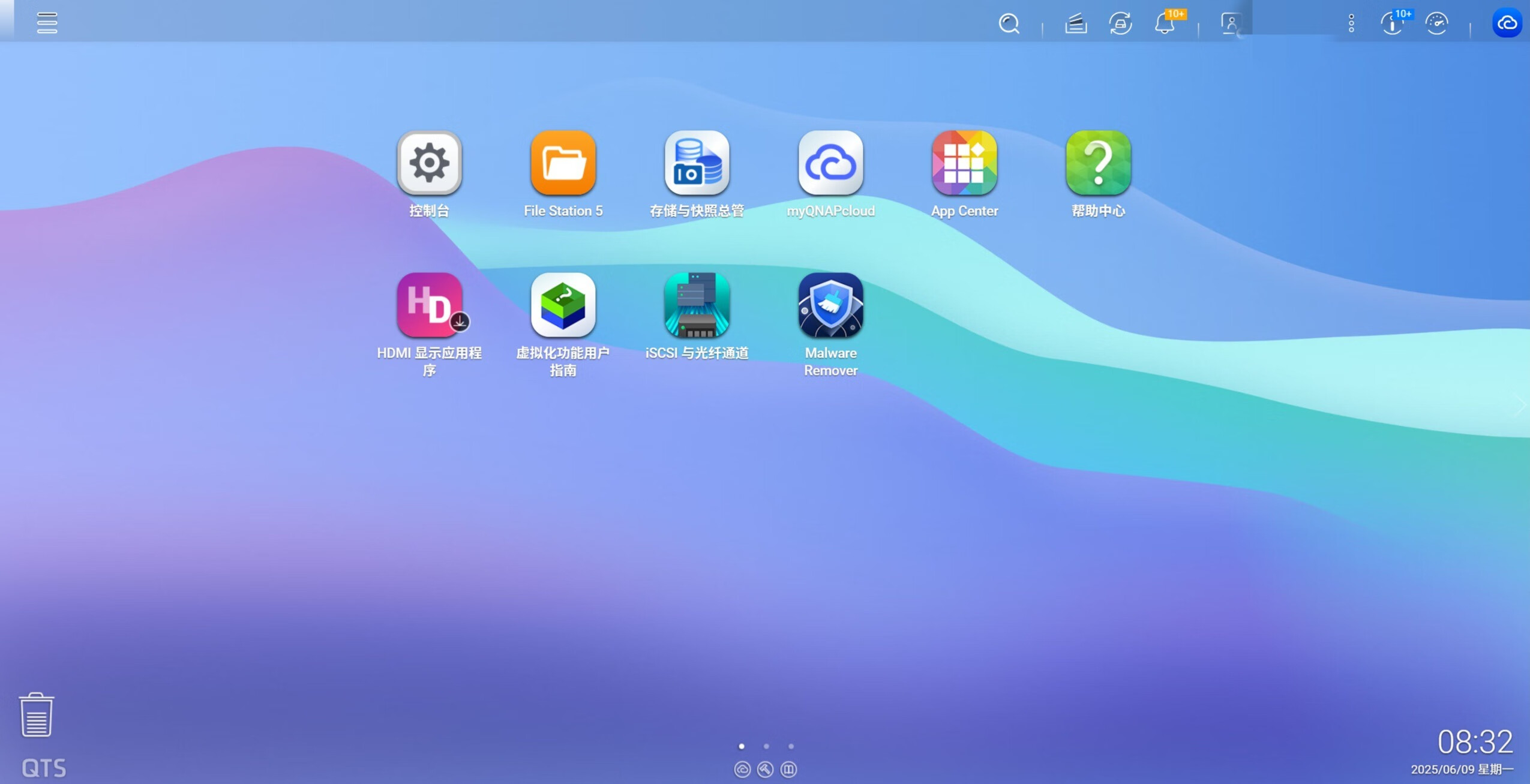Switch to second desktop page dot

766,746
